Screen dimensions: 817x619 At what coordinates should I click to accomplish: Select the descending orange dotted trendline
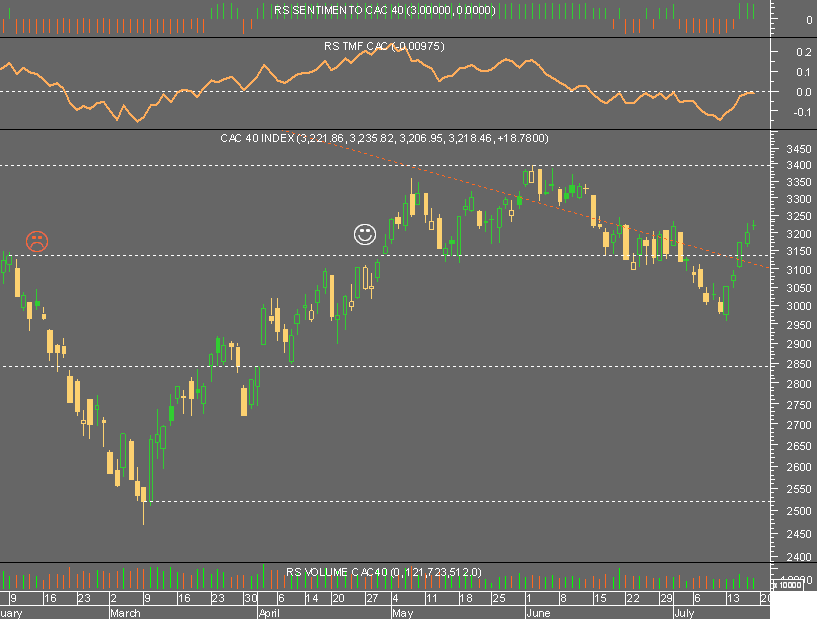(x=526, y=199)
